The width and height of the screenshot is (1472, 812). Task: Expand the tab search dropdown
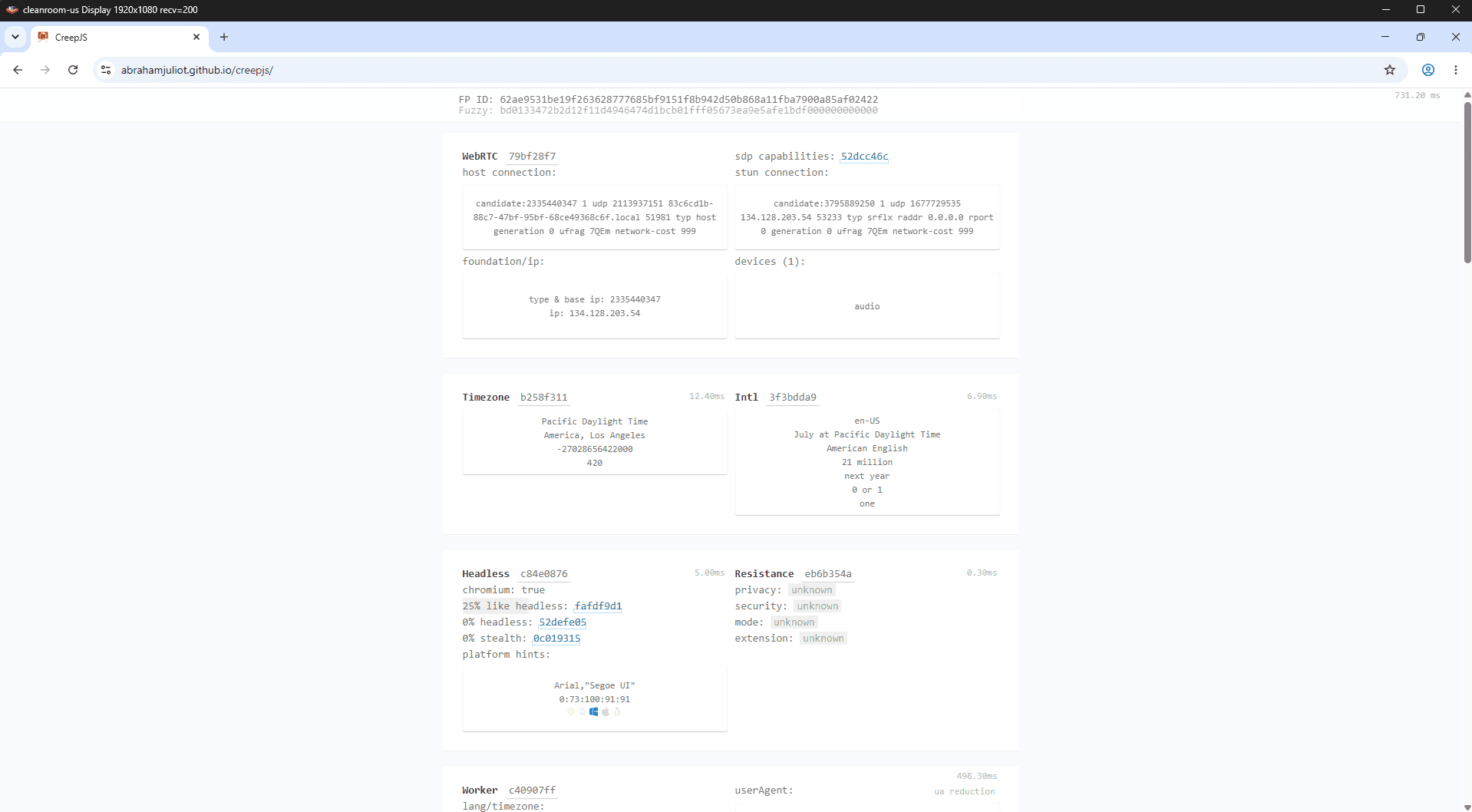coord(15,37)
